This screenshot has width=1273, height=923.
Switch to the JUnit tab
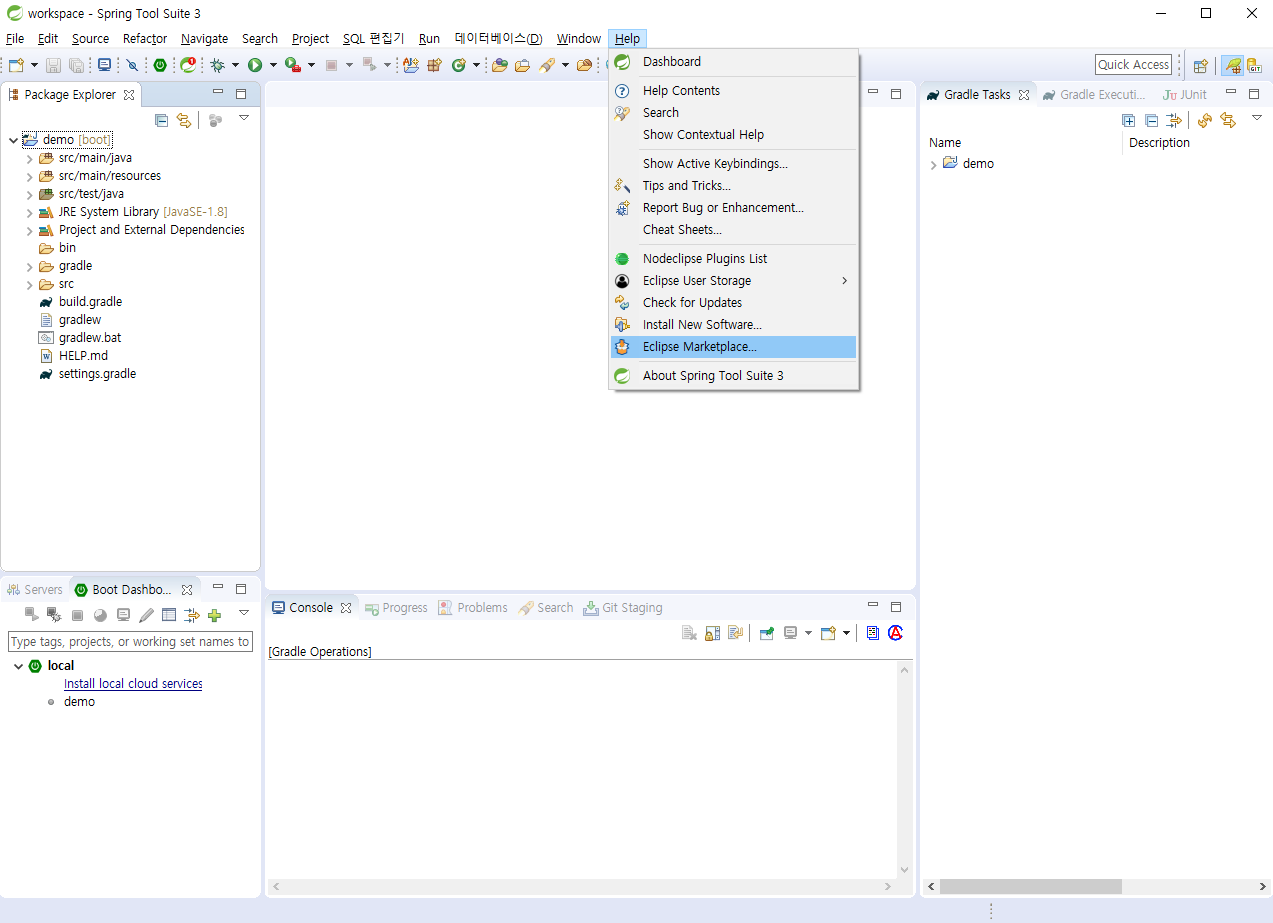pyautogui.click(x=1185, y=95)
